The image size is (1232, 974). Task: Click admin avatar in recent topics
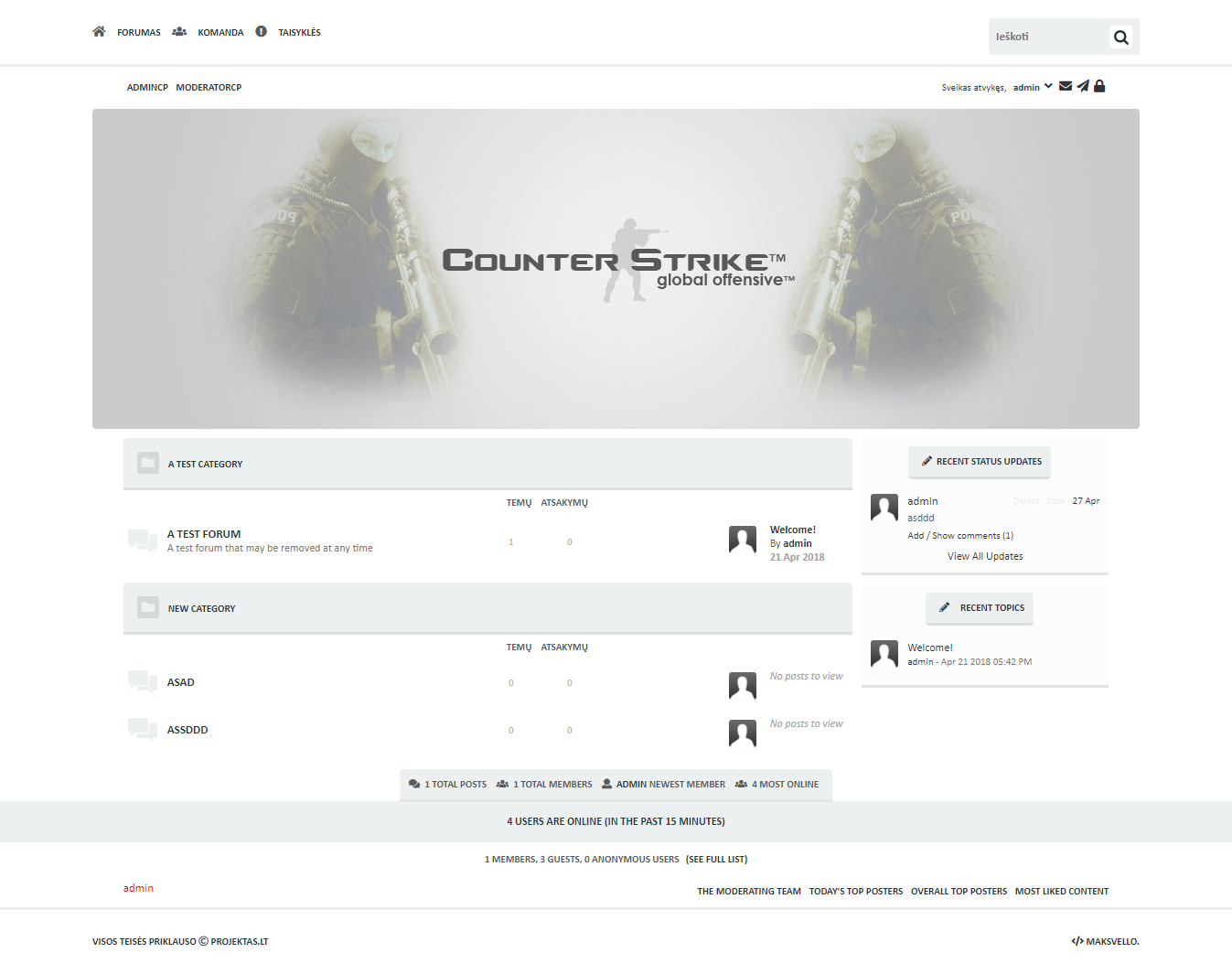884,654
